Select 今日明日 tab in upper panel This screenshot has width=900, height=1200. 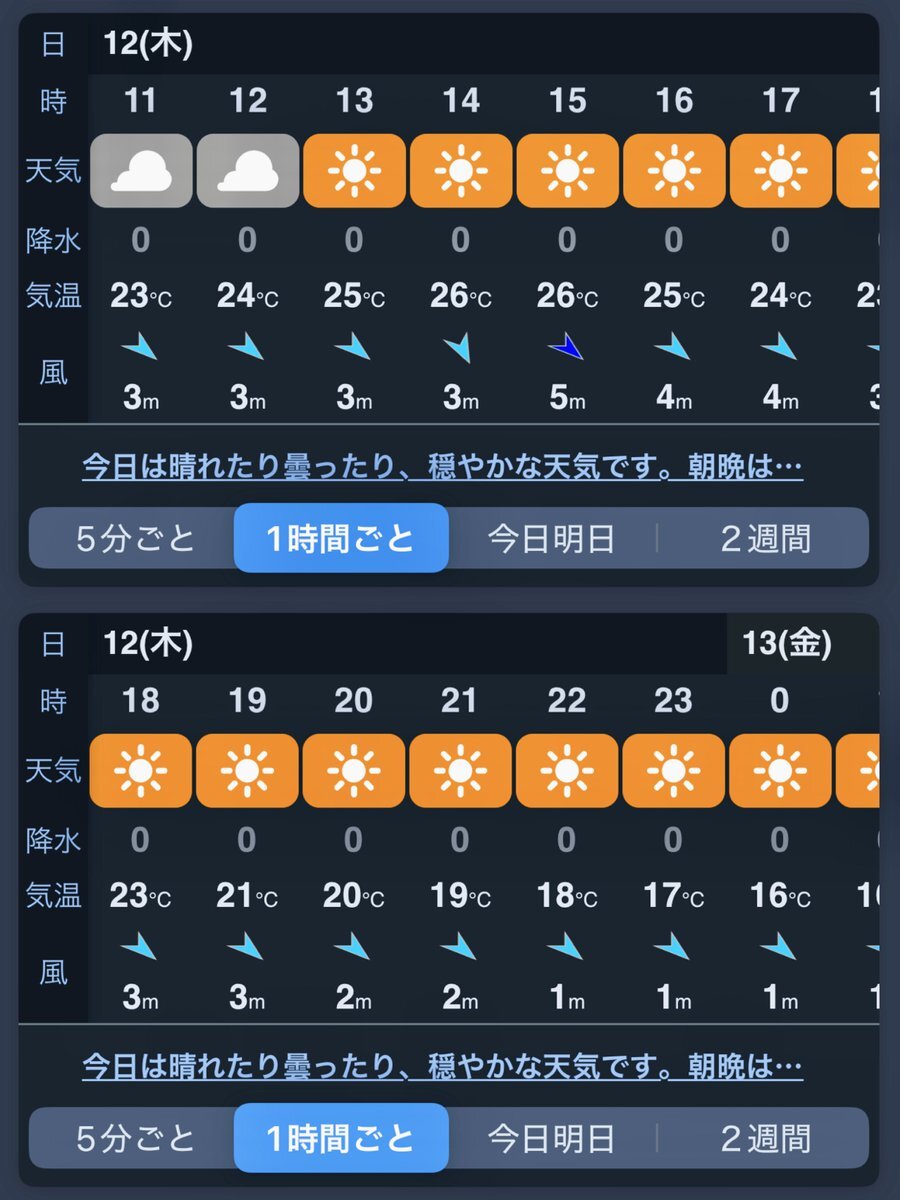point(550,540)
